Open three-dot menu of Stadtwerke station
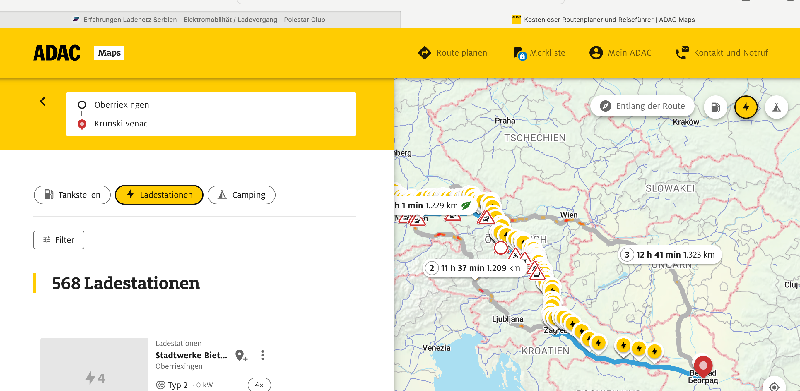The height and width of the screenshot is (391, 800). pos(263,355)
